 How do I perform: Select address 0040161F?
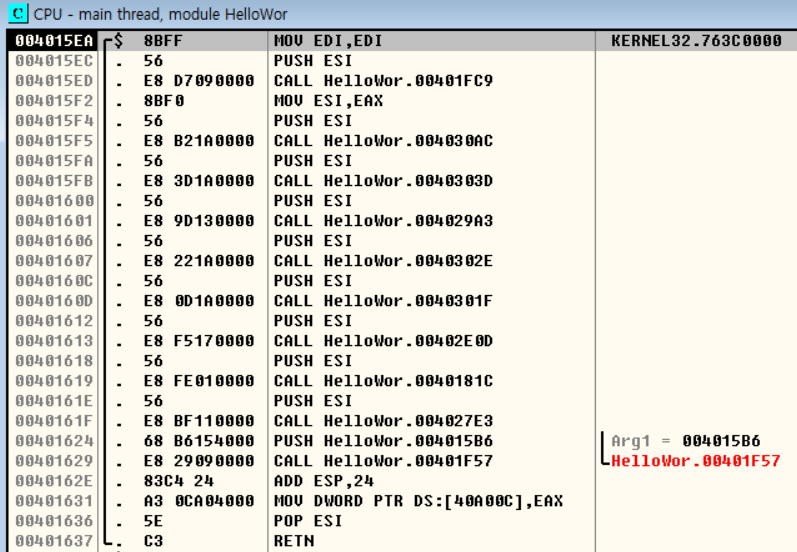click(54, 421)
